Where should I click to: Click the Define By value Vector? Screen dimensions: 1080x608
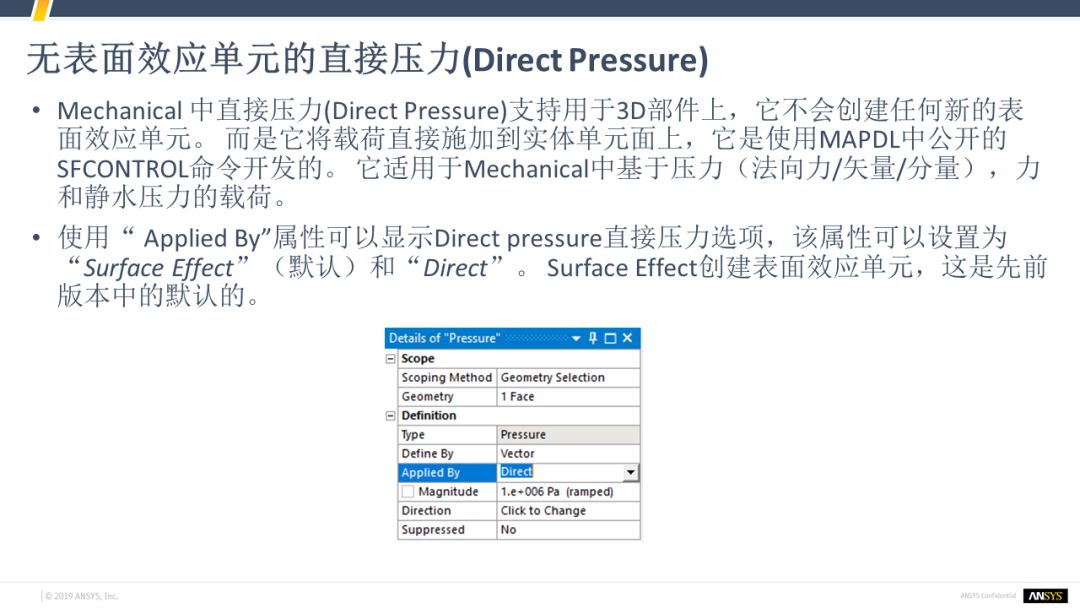[x=567, y=454]
